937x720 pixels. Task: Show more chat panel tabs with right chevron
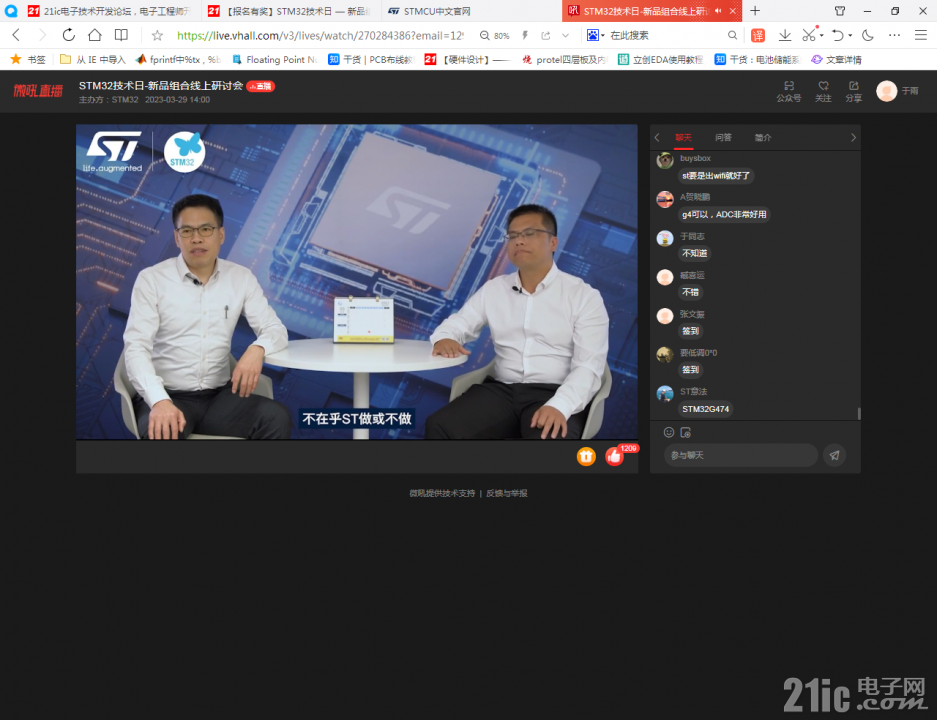853,137
